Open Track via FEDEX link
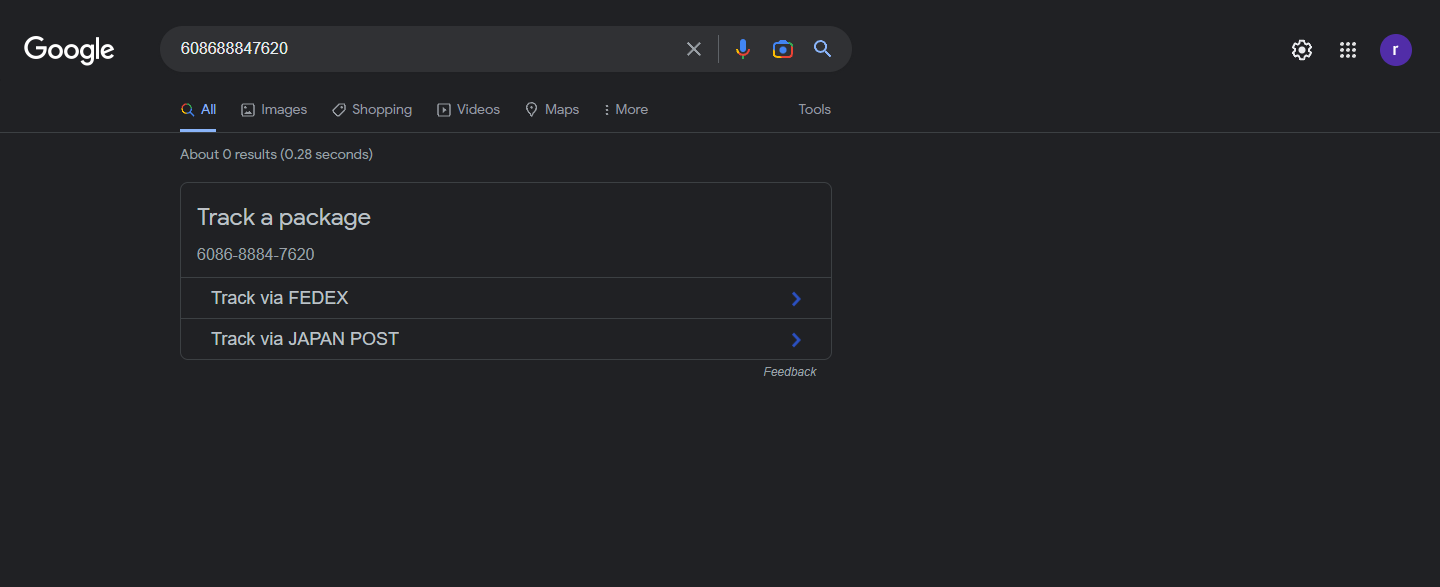This screenshot has height=587, width=1440. click(506, 298)
